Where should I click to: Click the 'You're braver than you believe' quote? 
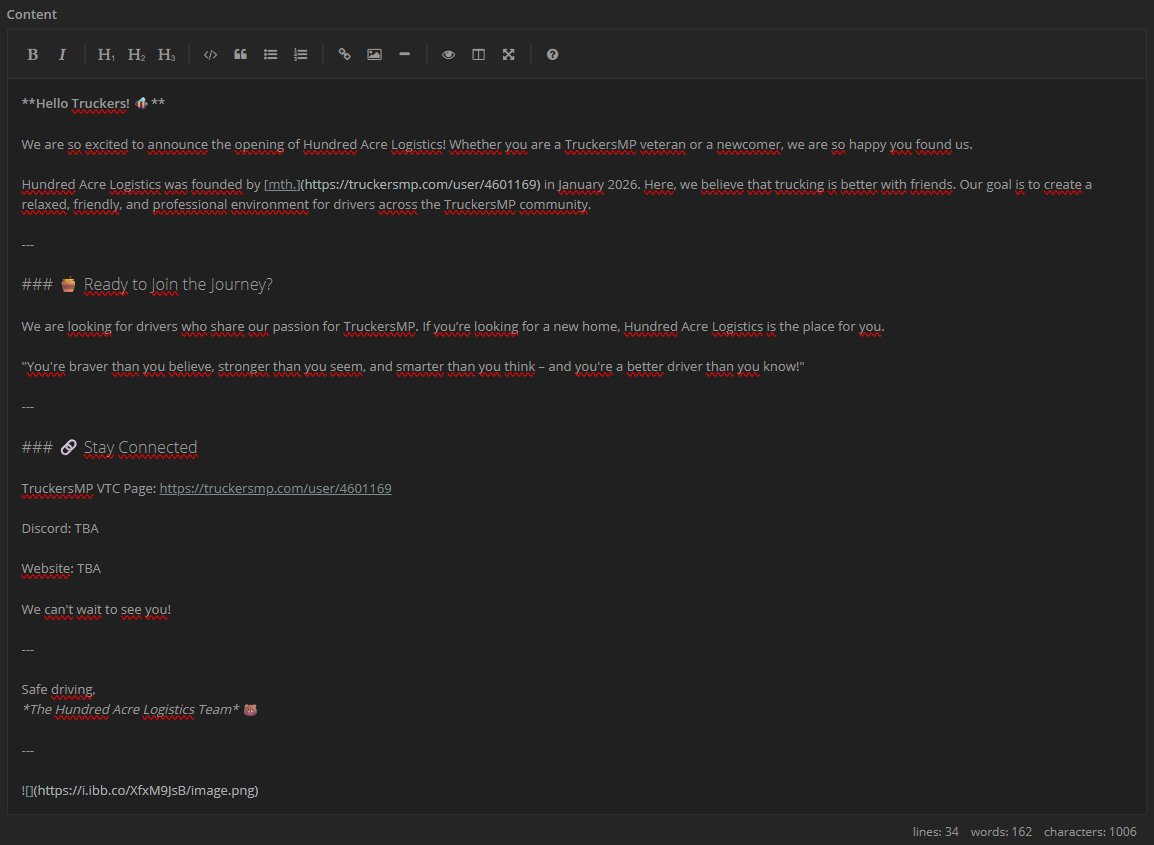coord(413,367)
